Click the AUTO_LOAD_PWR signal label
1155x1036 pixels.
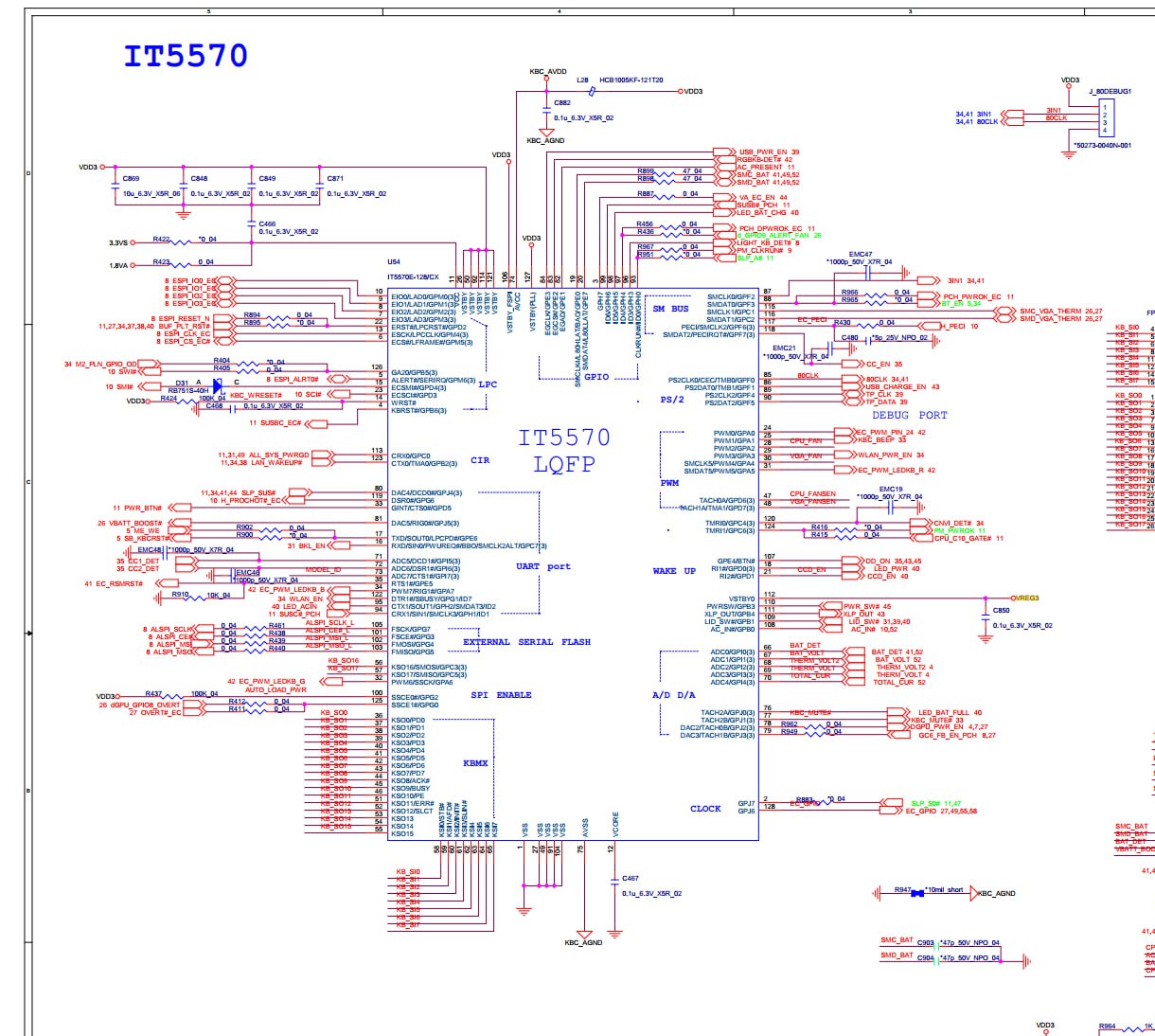[275, 689]
